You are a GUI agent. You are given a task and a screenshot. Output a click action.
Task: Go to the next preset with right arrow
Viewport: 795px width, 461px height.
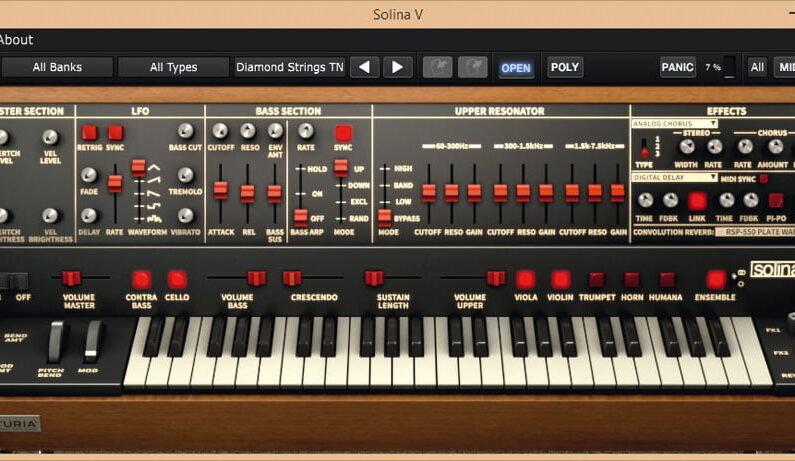point(397,67)
